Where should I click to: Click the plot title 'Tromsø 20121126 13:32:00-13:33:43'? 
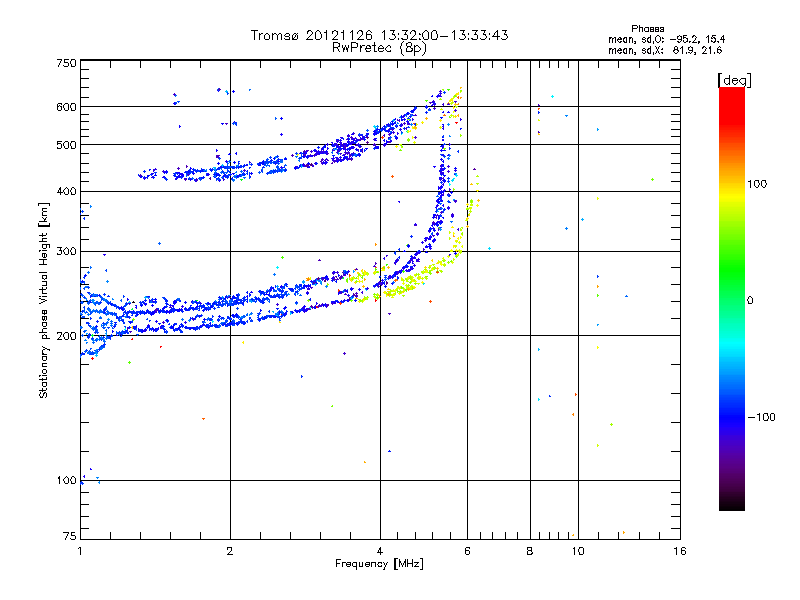tap(379, 35)
